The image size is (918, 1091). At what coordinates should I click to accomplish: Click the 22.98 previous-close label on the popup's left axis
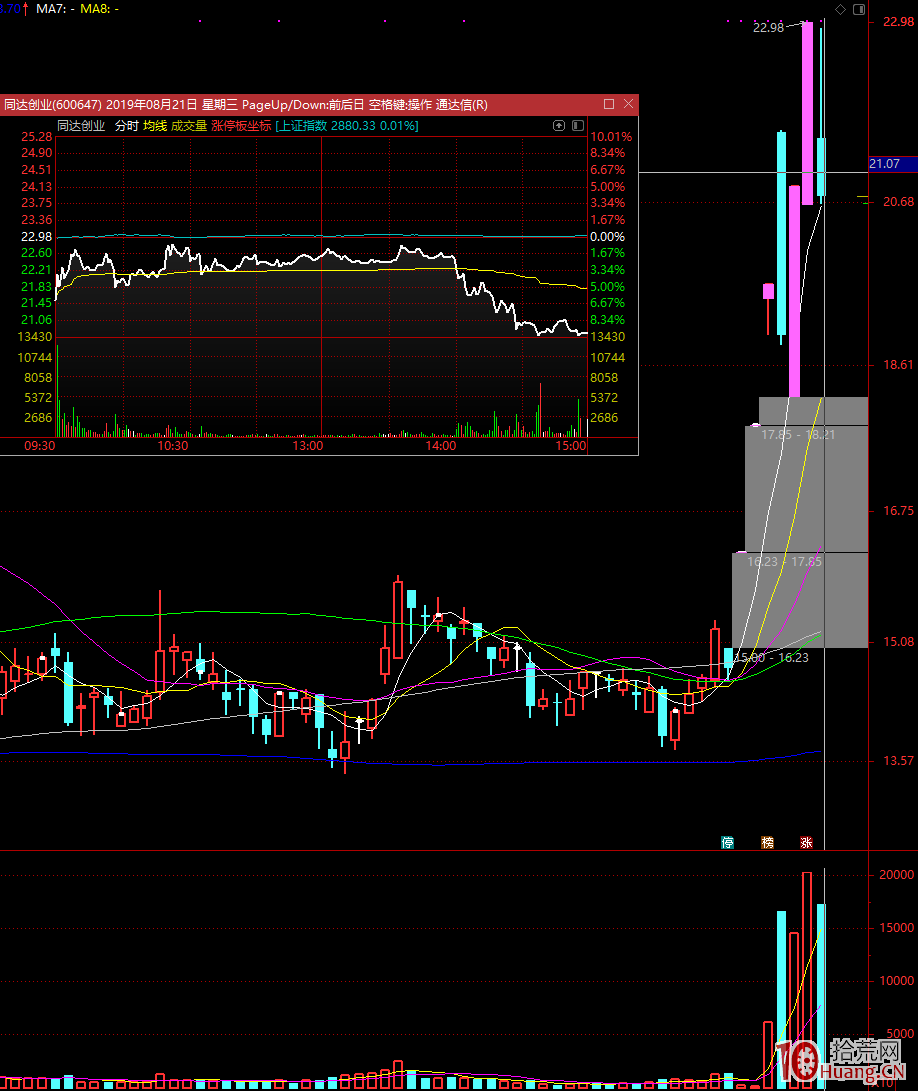coord(37,237)
